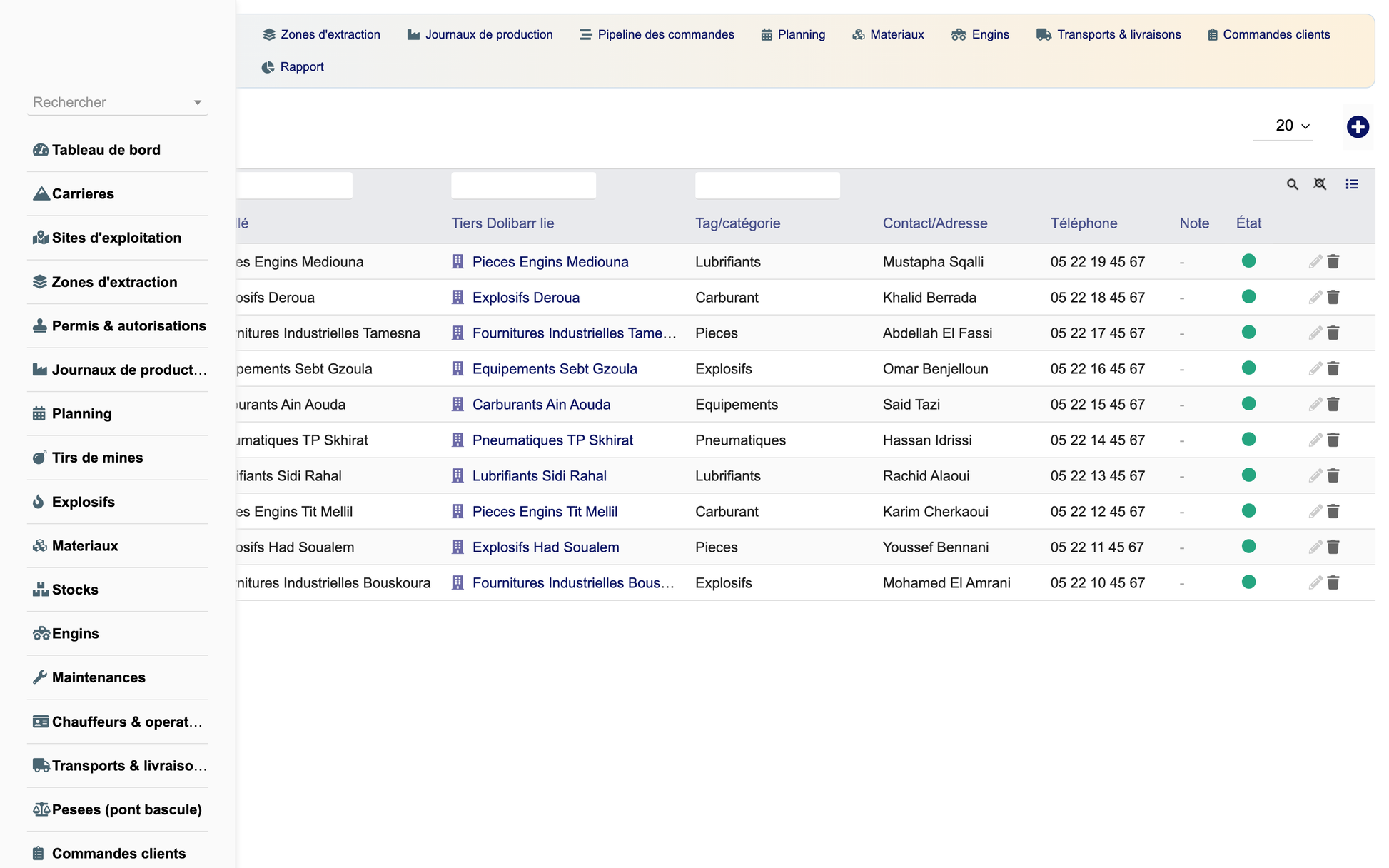Viewport: 1389px width, 868px height.
Task: Edit the Explosifs Had Soualem row
Action: click(x=1315, y=547)
